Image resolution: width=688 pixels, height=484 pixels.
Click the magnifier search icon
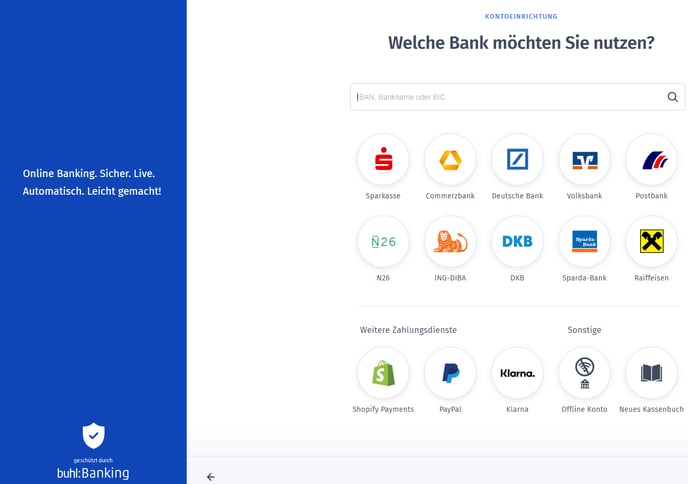(x=673, y=97)
